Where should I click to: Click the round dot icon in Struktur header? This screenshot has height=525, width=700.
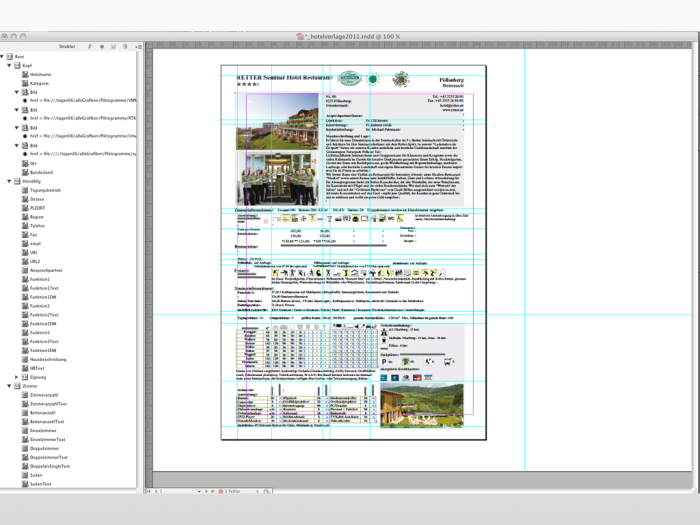[x=102, y=46]
